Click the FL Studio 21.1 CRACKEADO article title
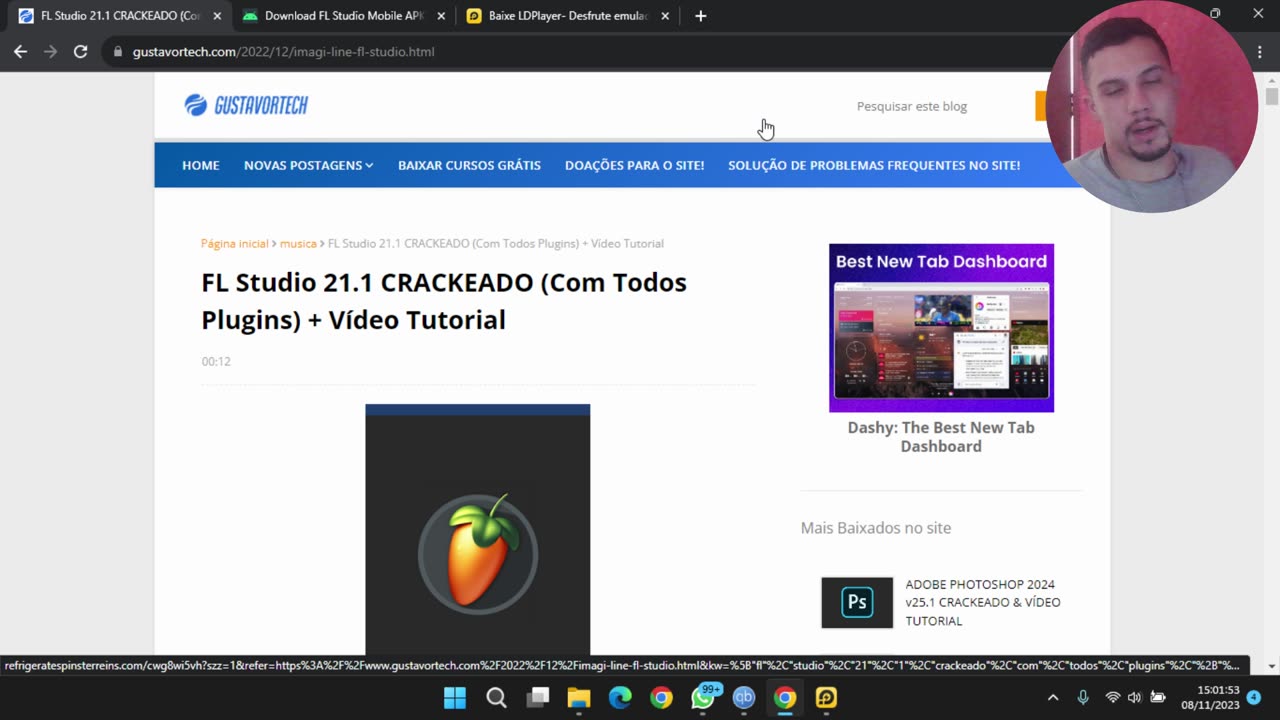Viewport: 1280px width, 720px height. pyautogui.click(x=444, y=301)
